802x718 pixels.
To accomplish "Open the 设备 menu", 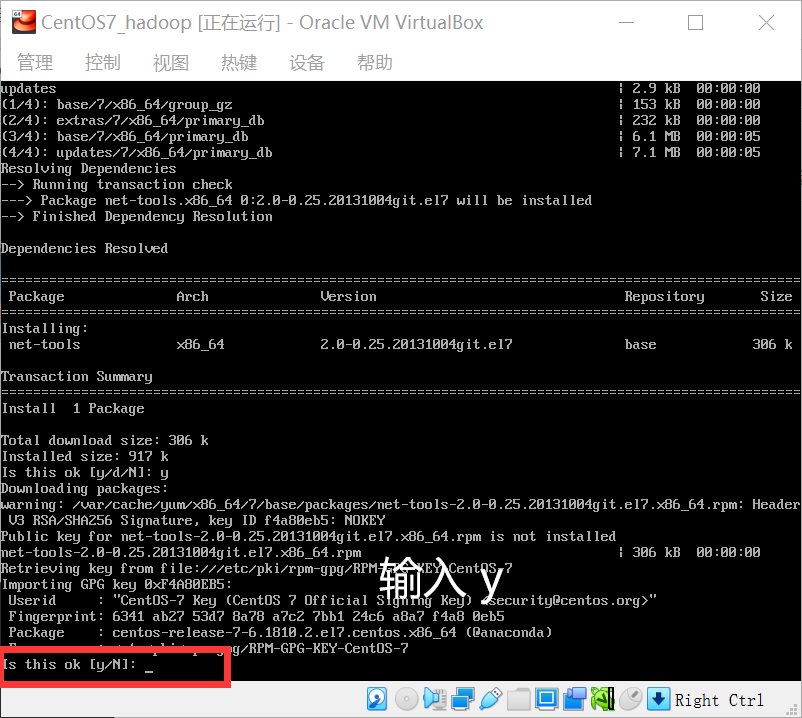I will click(x=307, y=63).
